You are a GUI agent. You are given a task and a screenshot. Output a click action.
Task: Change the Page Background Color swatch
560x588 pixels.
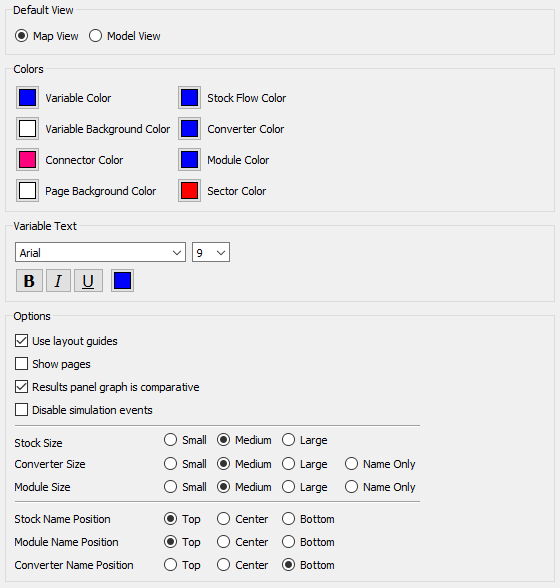(27, 191)
